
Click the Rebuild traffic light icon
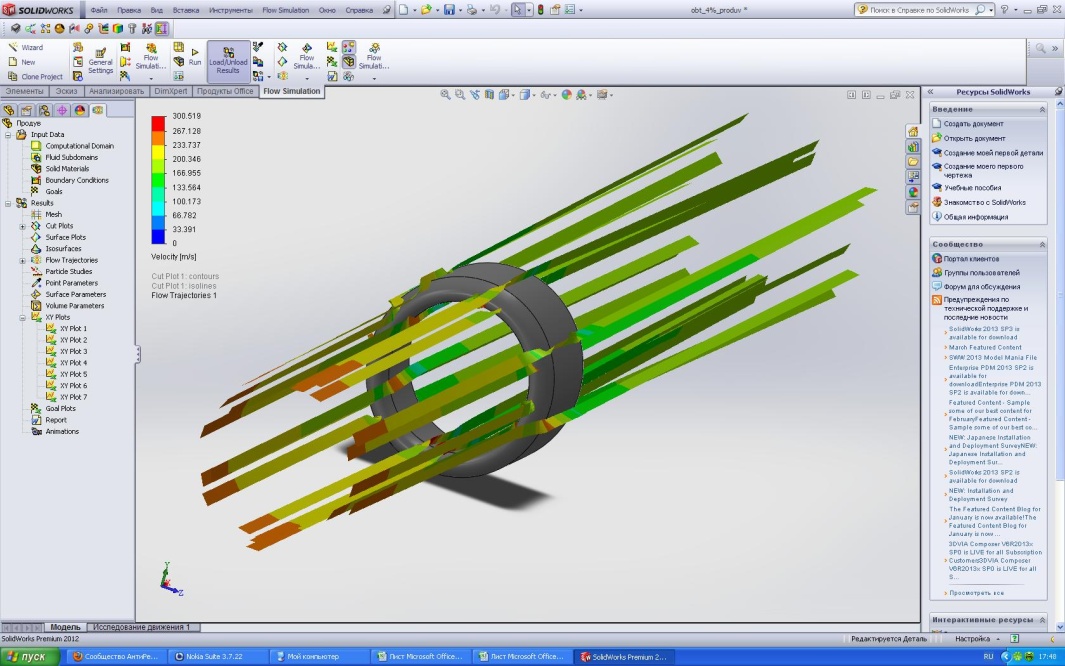(x=541, y=10)
